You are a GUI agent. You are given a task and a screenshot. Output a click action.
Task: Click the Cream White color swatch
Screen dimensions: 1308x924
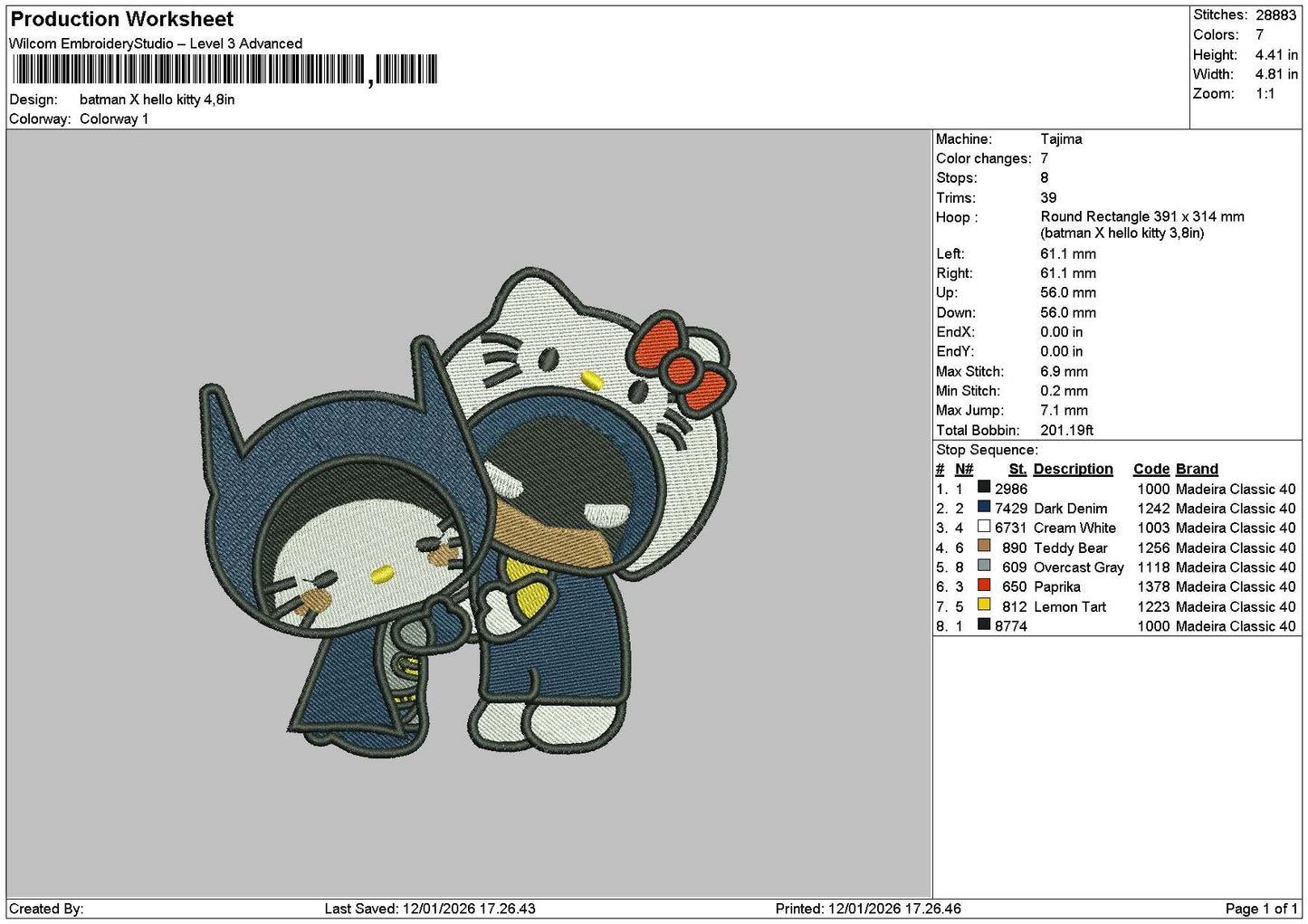click(x=984, y=527)
